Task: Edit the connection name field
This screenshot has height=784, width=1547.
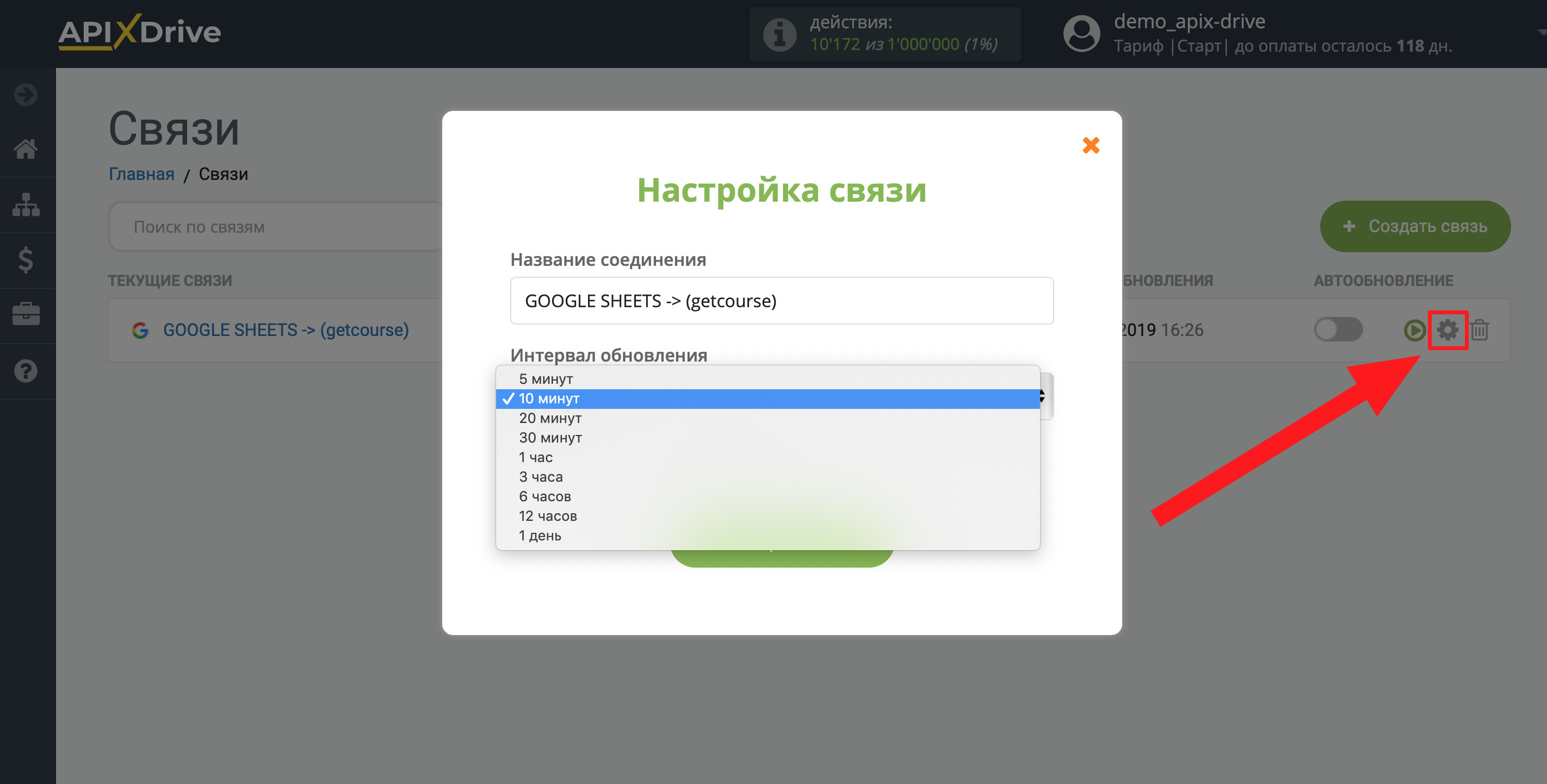Action: 781,300
